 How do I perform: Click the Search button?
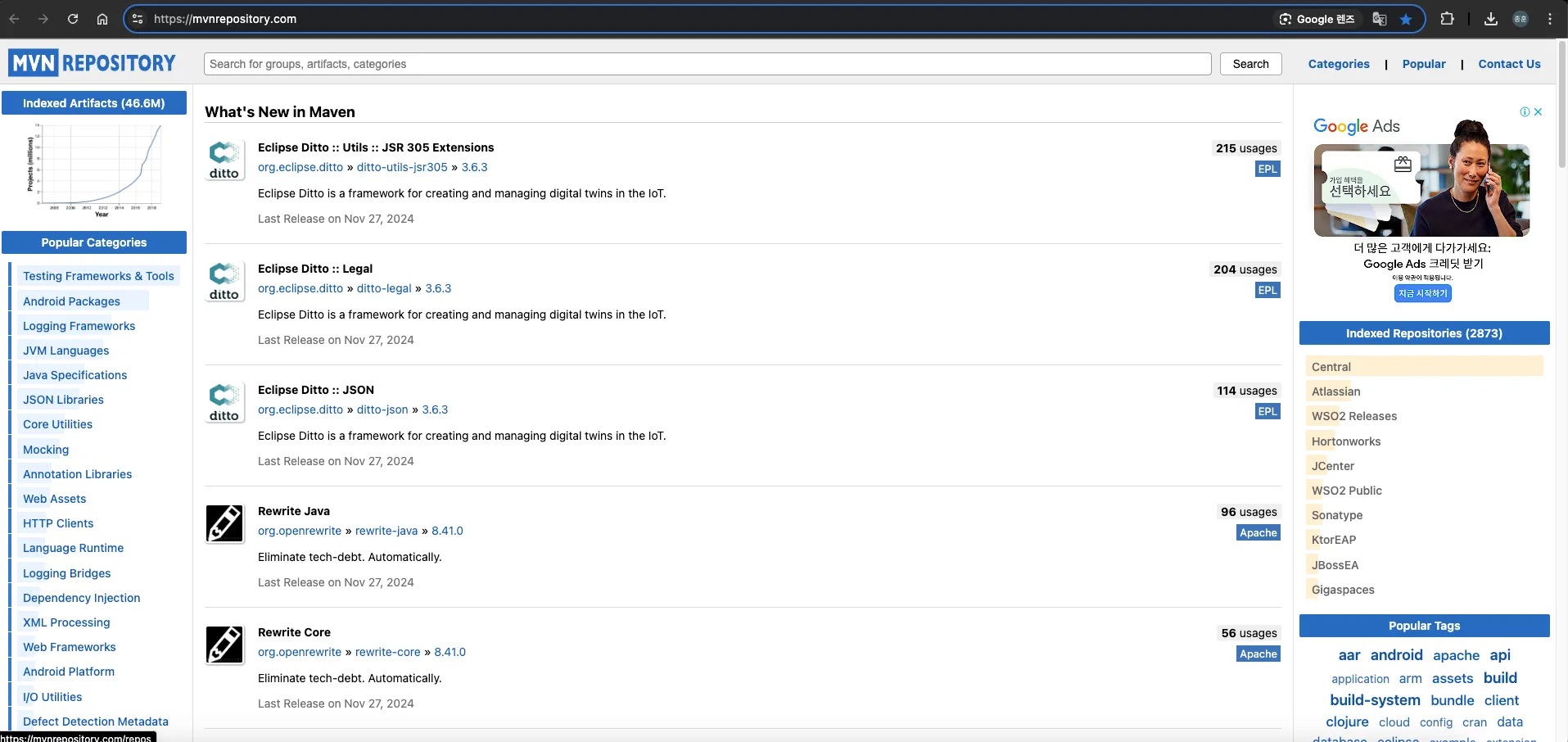pyautogui.click(x=1250, y=64)
